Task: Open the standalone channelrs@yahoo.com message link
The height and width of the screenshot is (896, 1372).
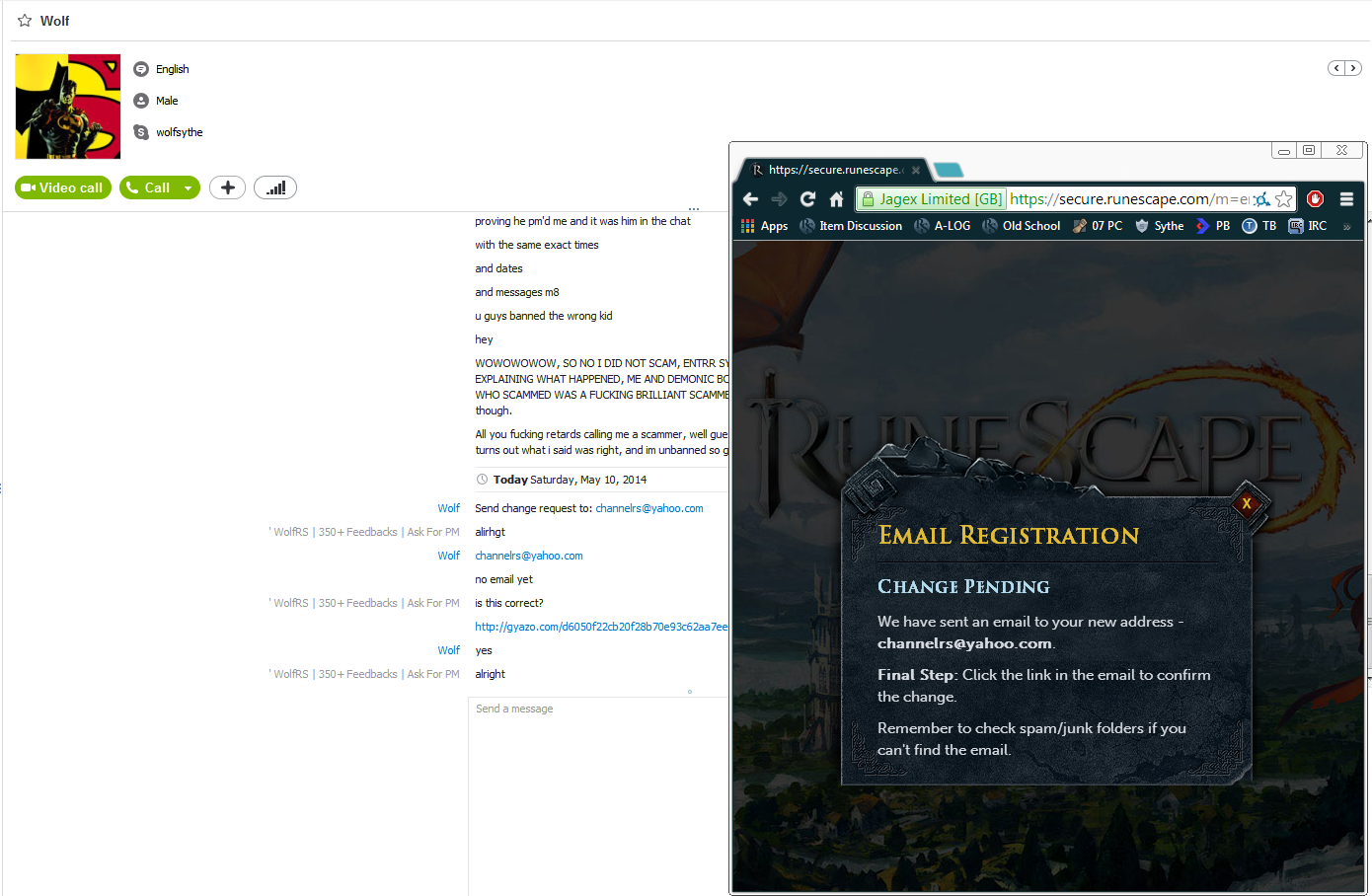Action: 529,556
